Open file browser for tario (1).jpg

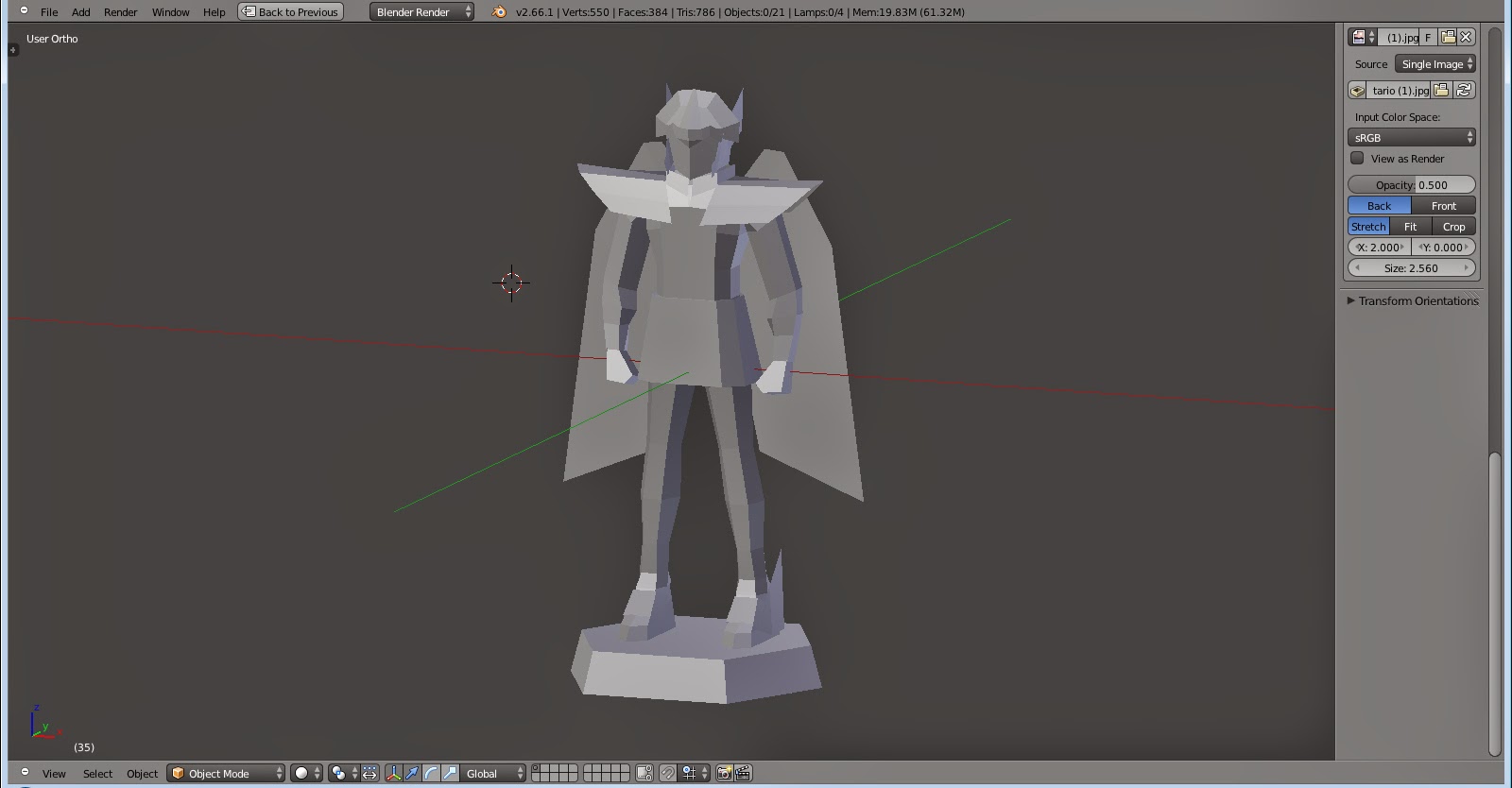click(1441, 90)
